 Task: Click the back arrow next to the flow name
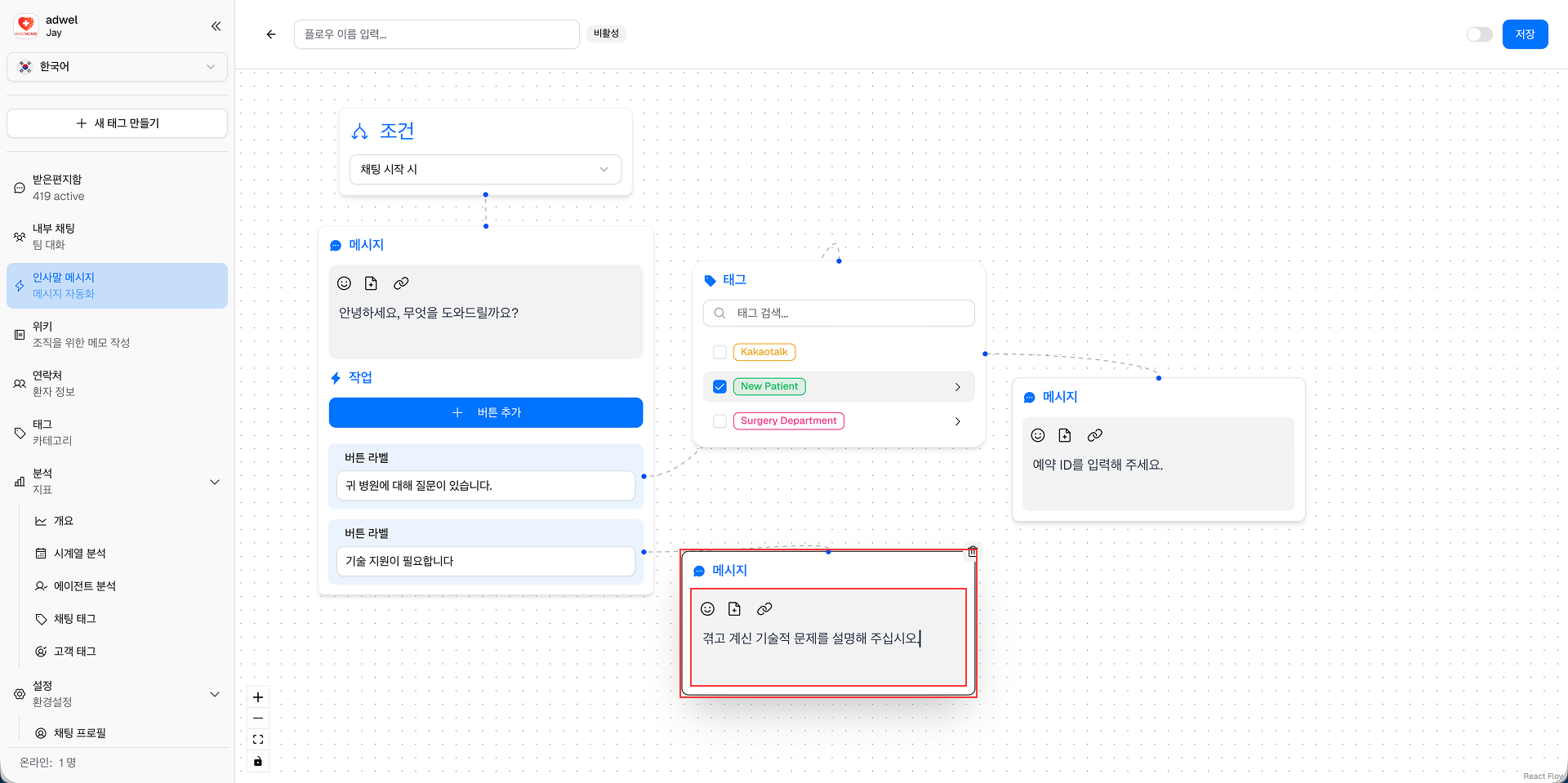(271, 34)
